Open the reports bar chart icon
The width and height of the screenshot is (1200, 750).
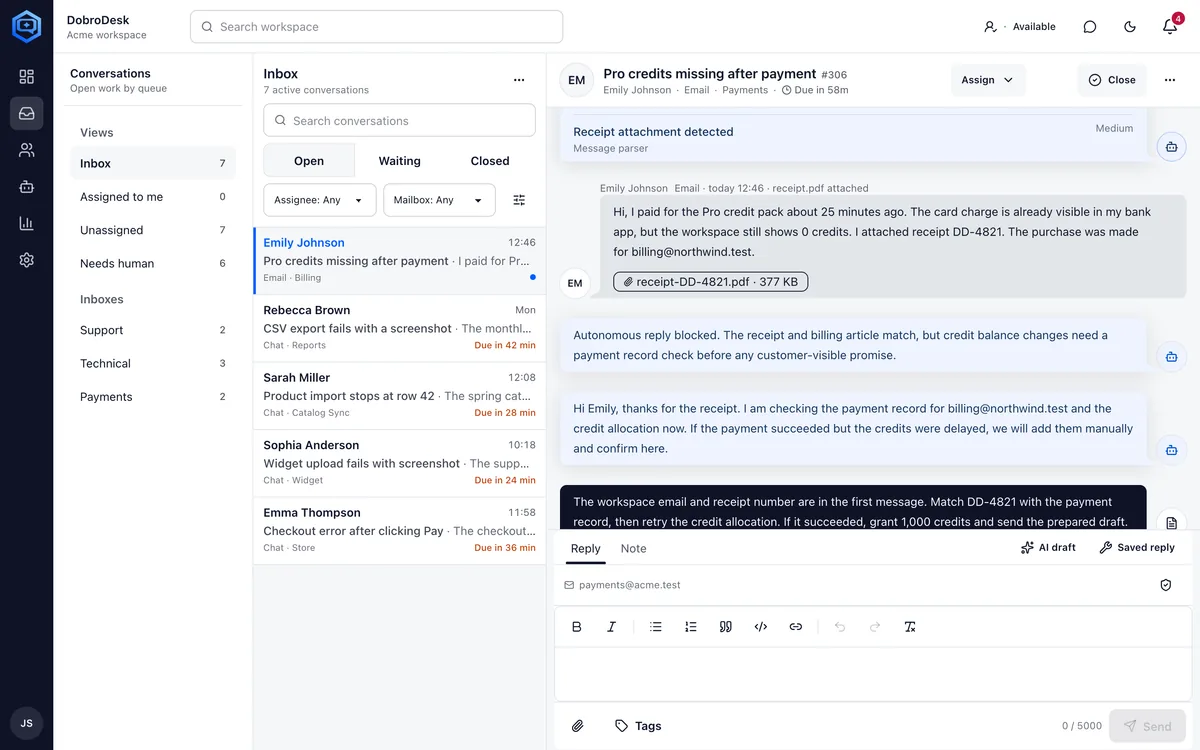click(27, 223)
